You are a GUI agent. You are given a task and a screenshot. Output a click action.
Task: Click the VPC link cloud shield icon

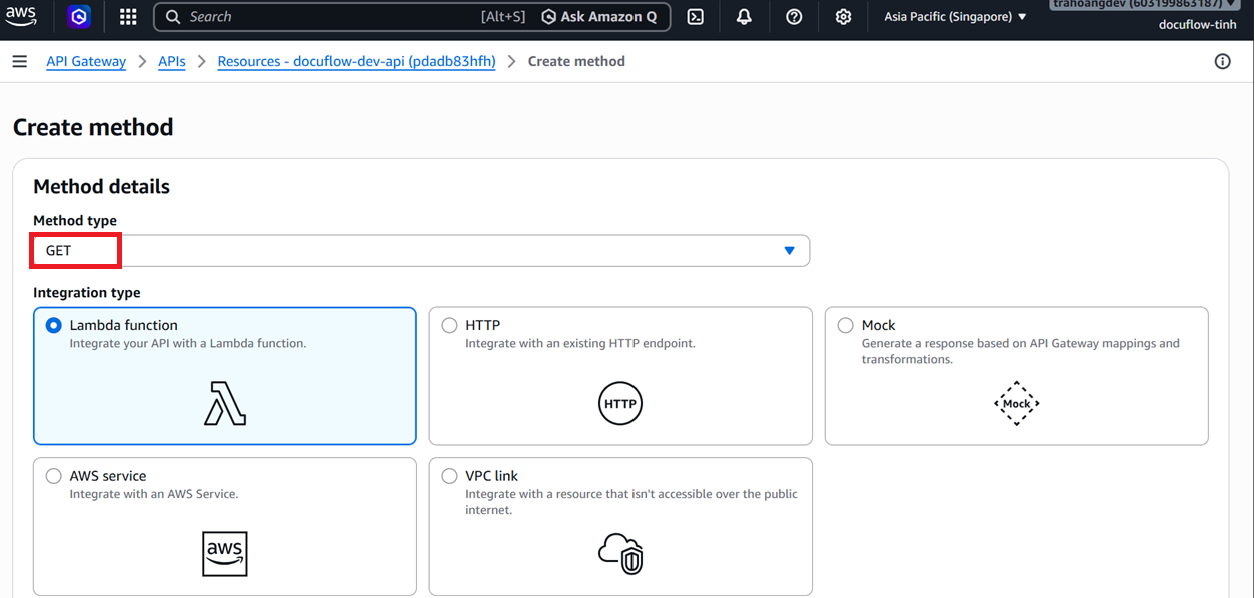pos(620,554)
